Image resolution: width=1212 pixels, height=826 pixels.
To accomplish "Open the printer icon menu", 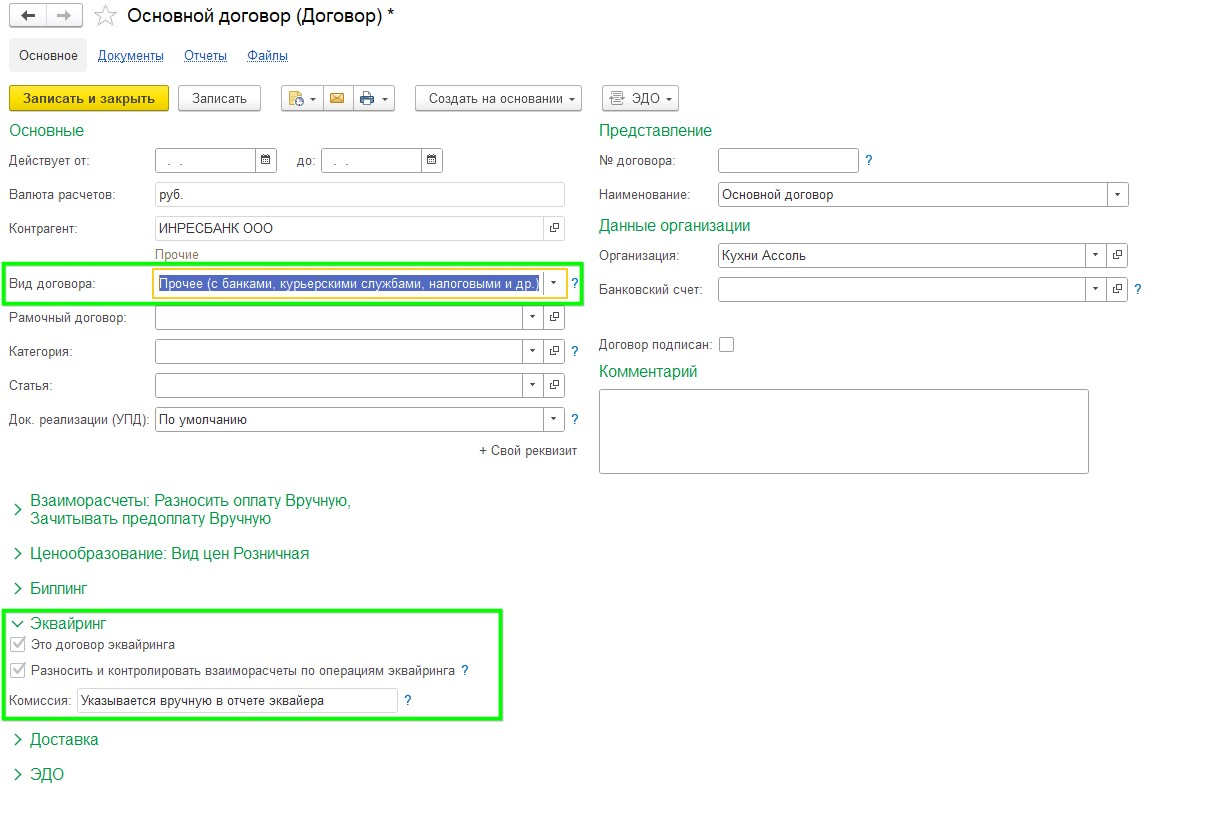I will pyautogui.click(x=374, y=99).
